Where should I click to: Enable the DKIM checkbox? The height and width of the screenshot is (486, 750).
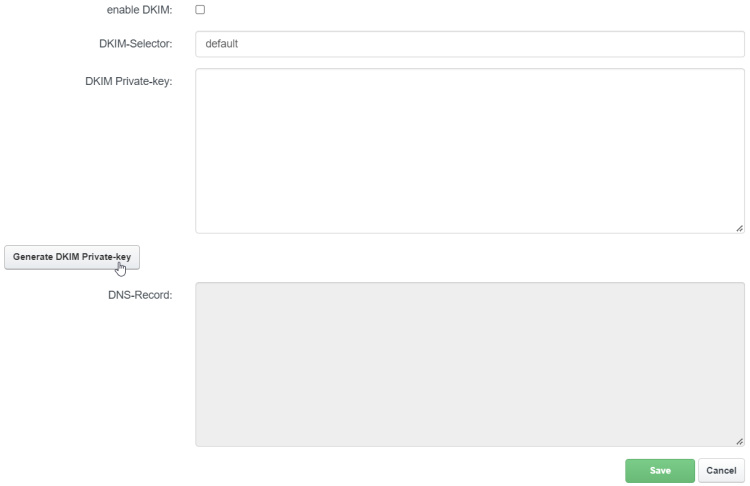click(x=200, y=10)
